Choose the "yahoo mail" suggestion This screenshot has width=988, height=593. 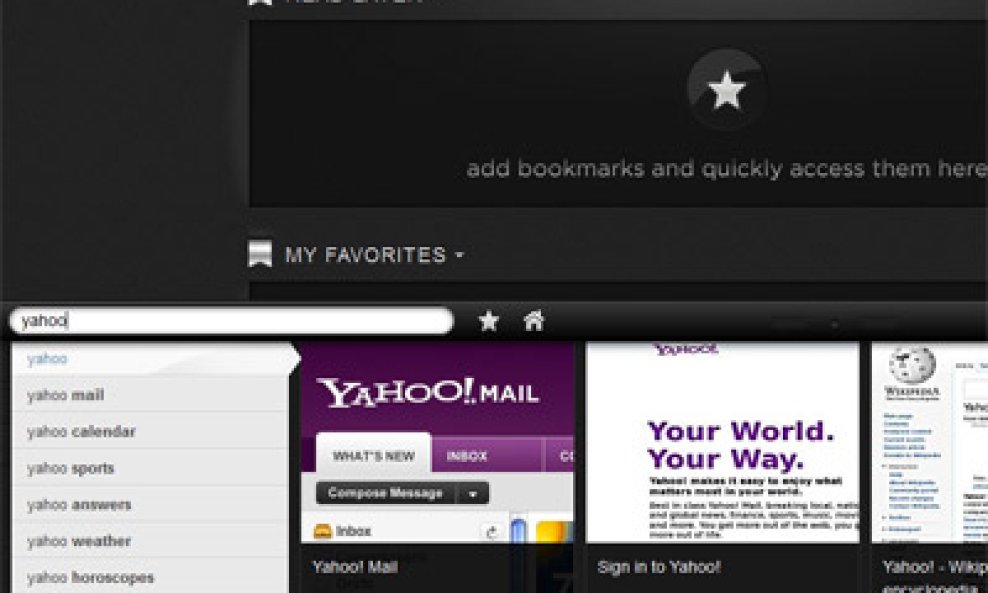click(x=150, y=395)
